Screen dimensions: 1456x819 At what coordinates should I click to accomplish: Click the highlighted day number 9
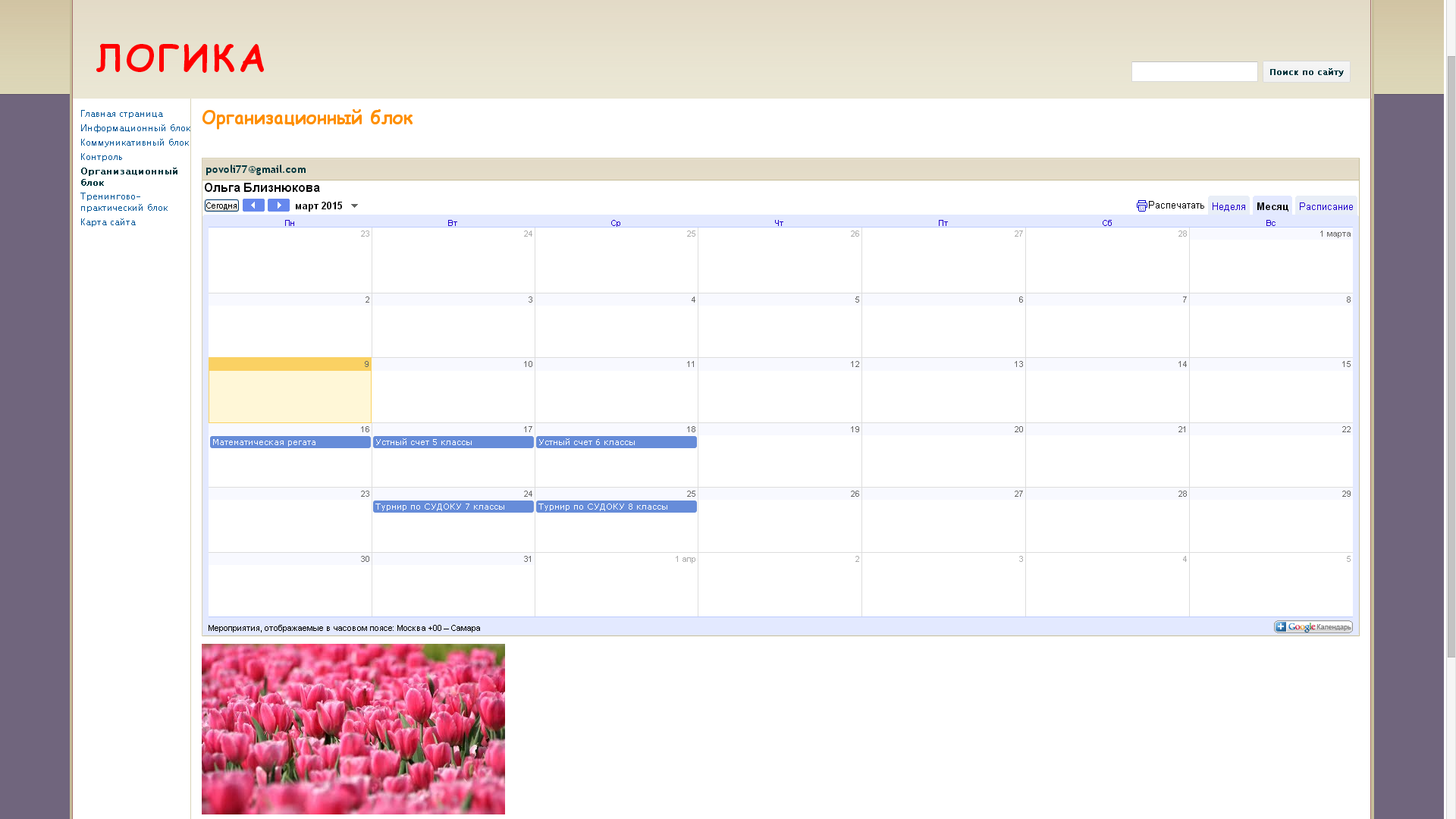366,365
